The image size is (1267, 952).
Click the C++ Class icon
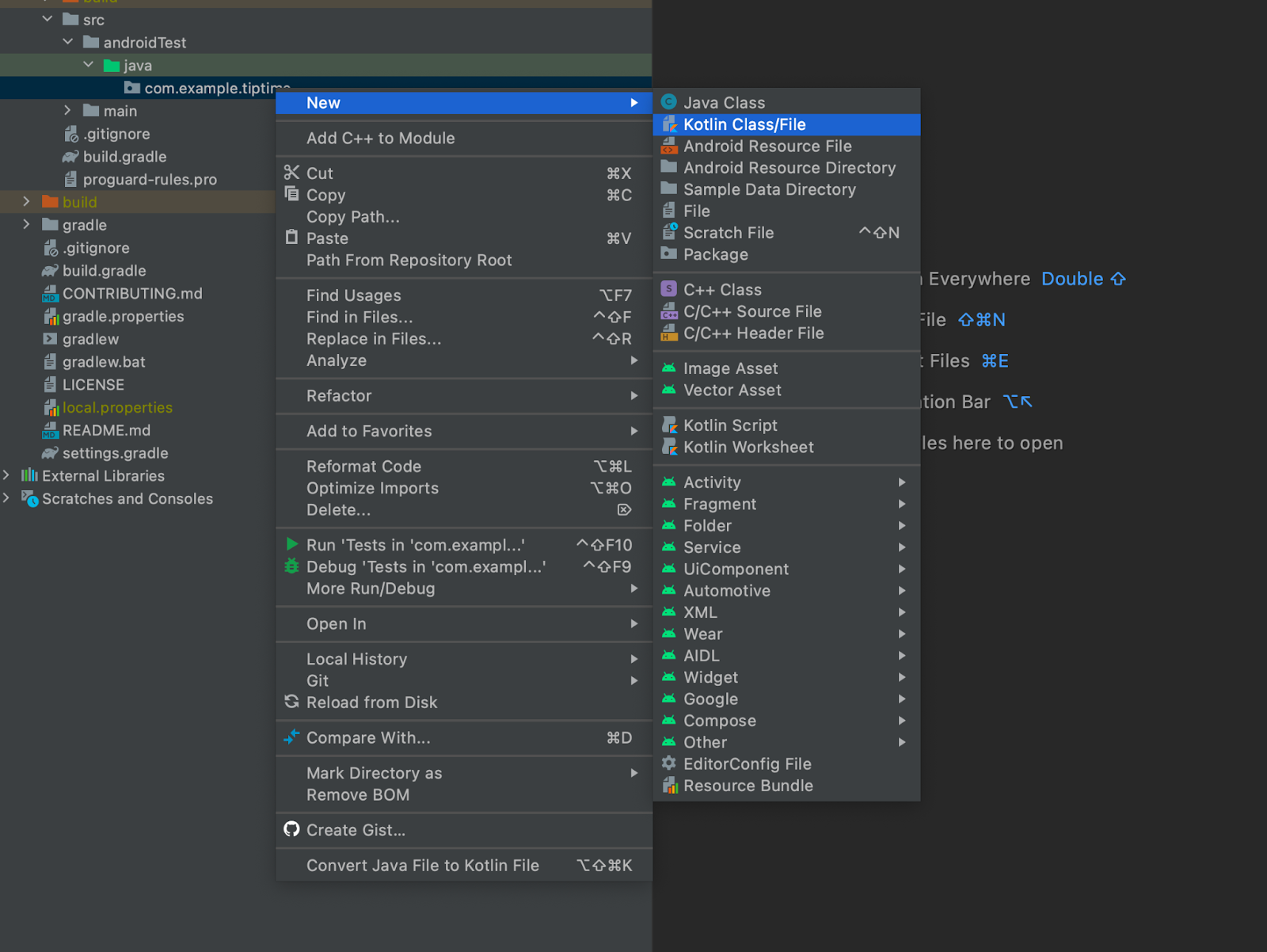669,290
